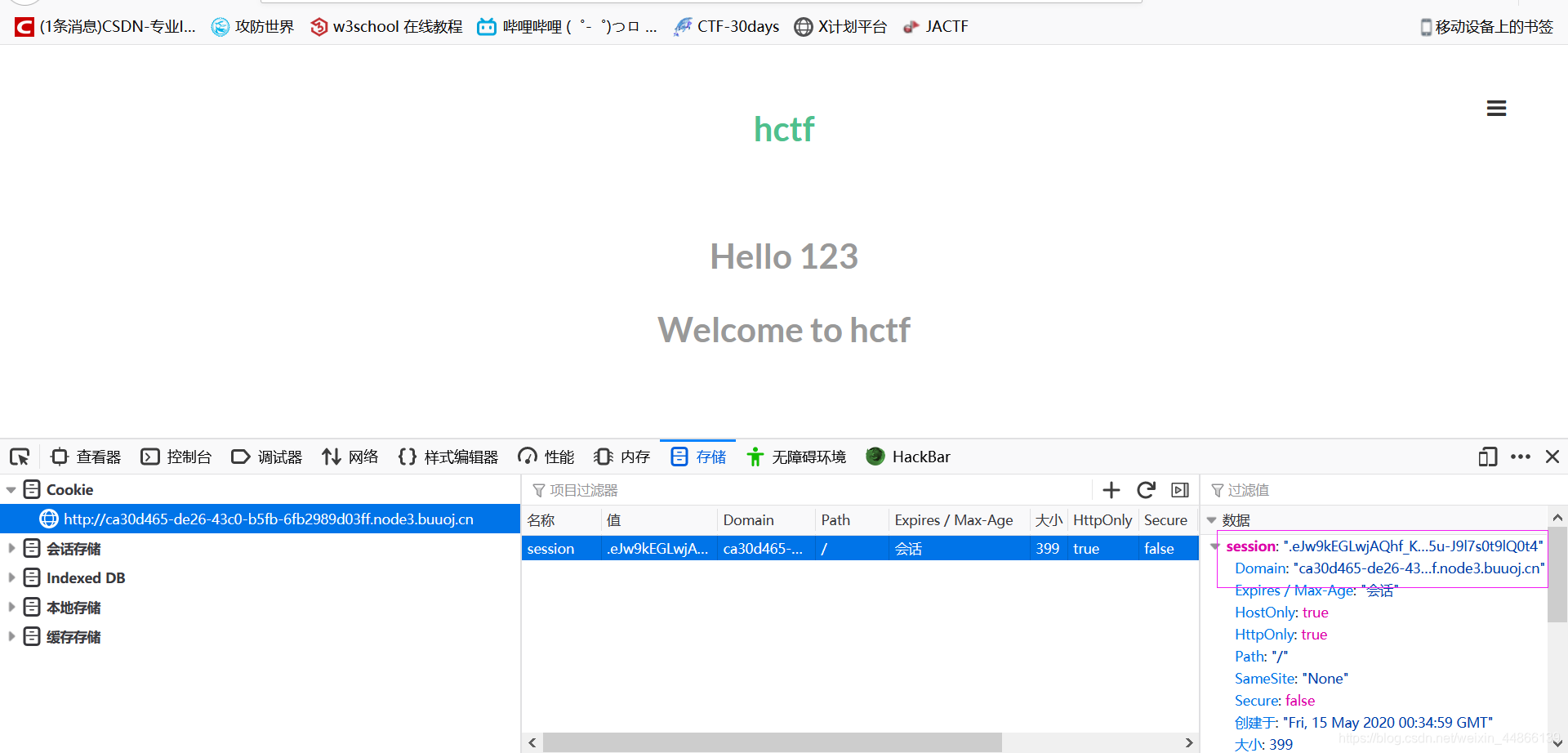
Task: Collapse the 数据 section
Action: (x=1212, y=520)
